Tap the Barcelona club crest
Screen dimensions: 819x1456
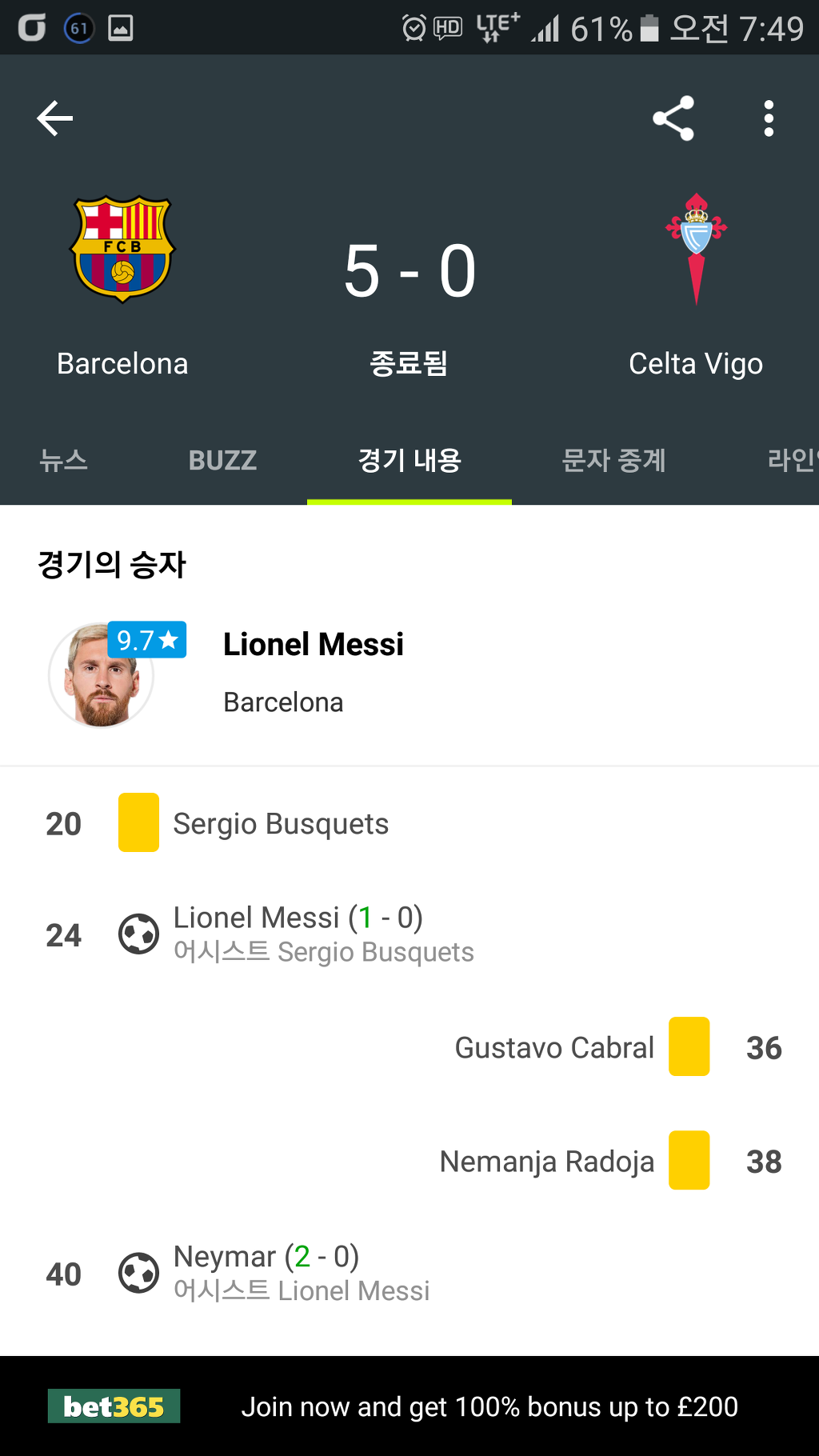(122, 249)
